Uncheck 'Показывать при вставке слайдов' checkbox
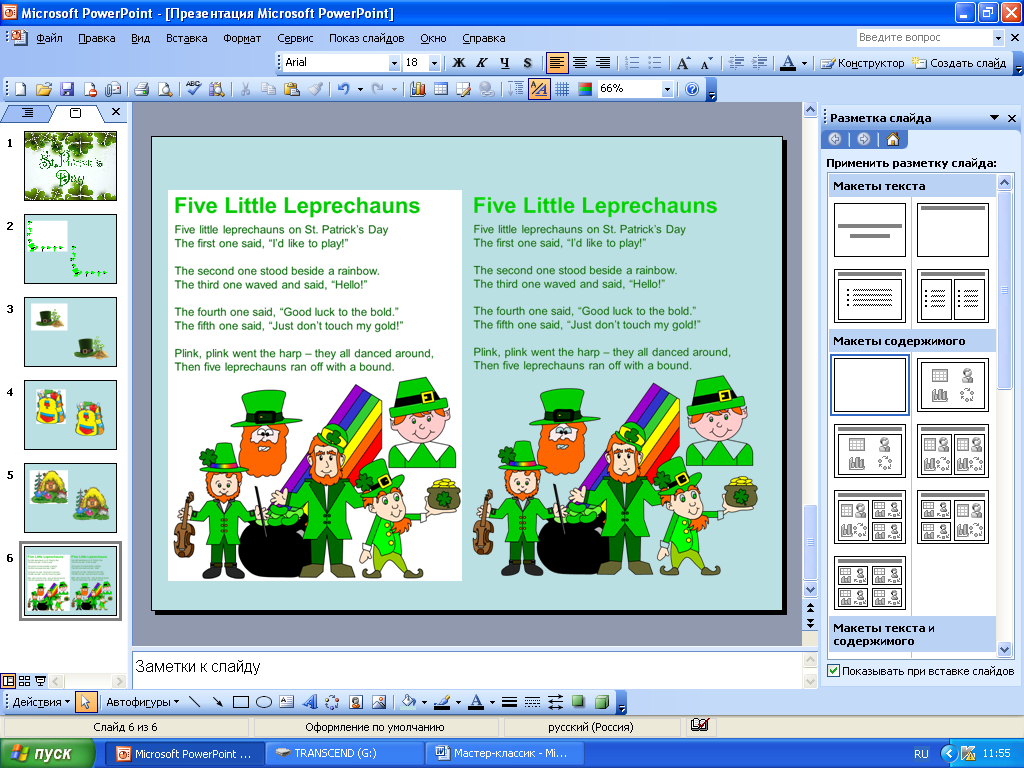The height and width of the screenshot is (768, 1024). [x=833, y=671]
